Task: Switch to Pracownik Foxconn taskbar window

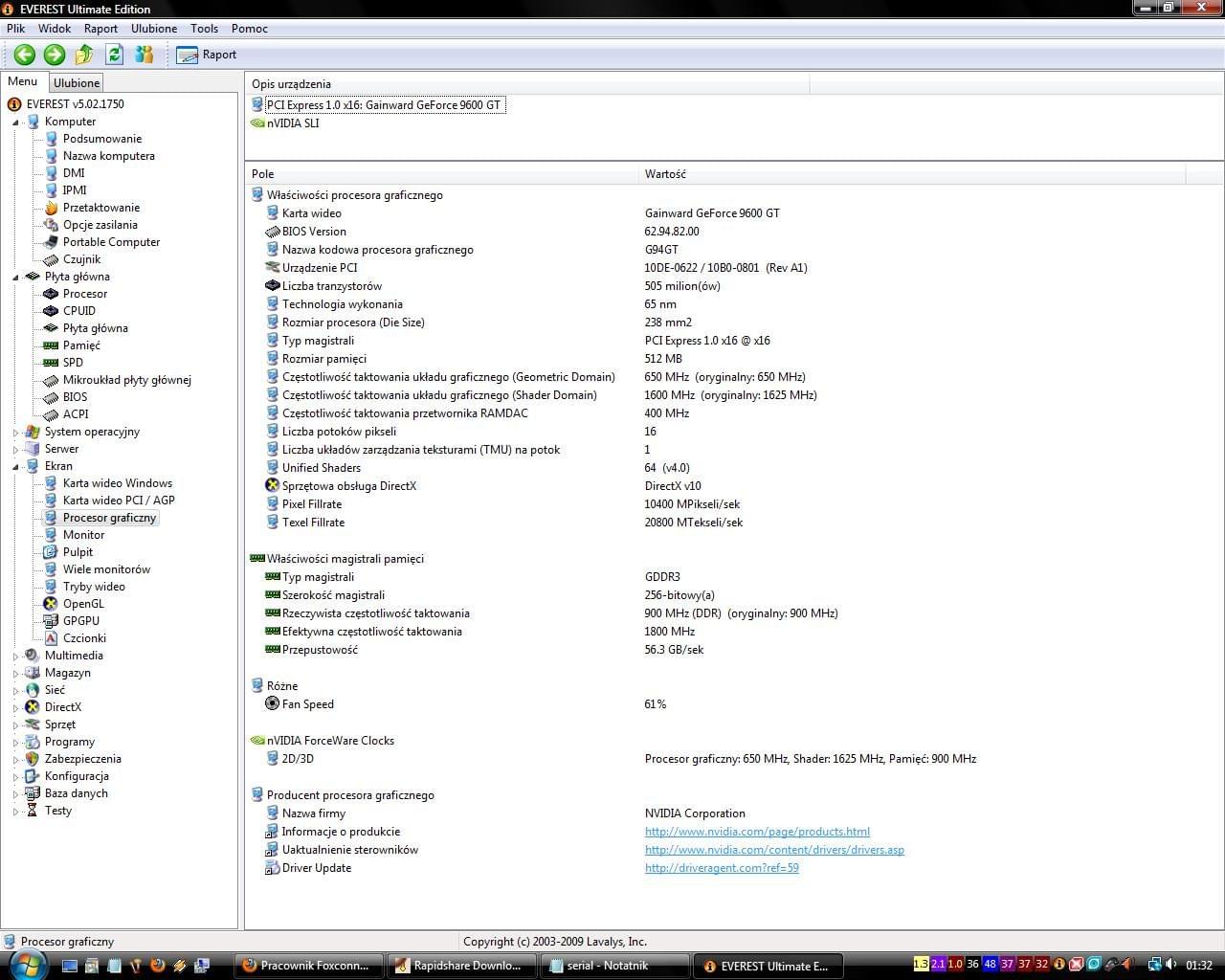Action: pyautogui.click(x=308, y=966)
